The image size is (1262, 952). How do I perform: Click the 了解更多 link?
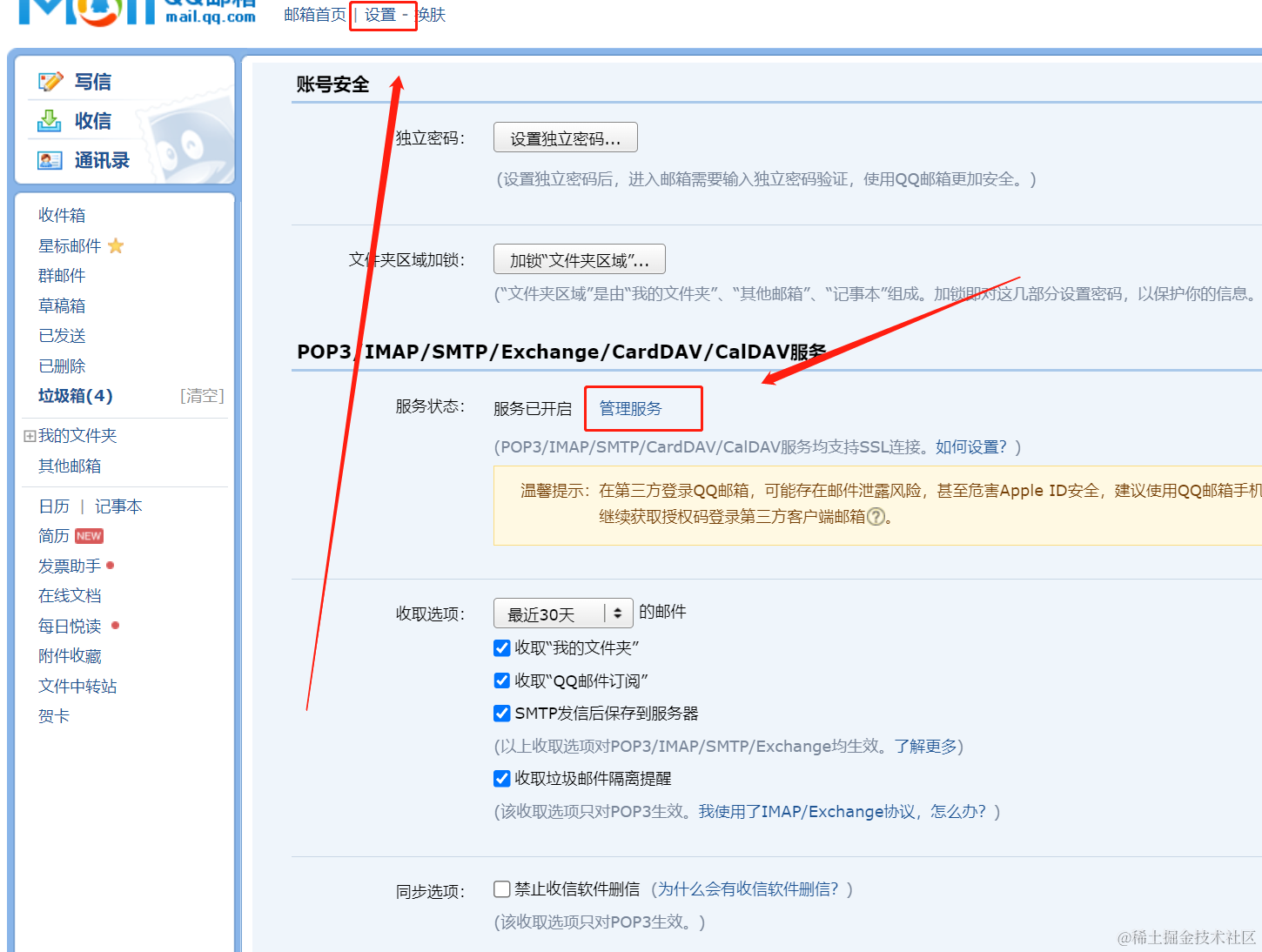[926, 746]
